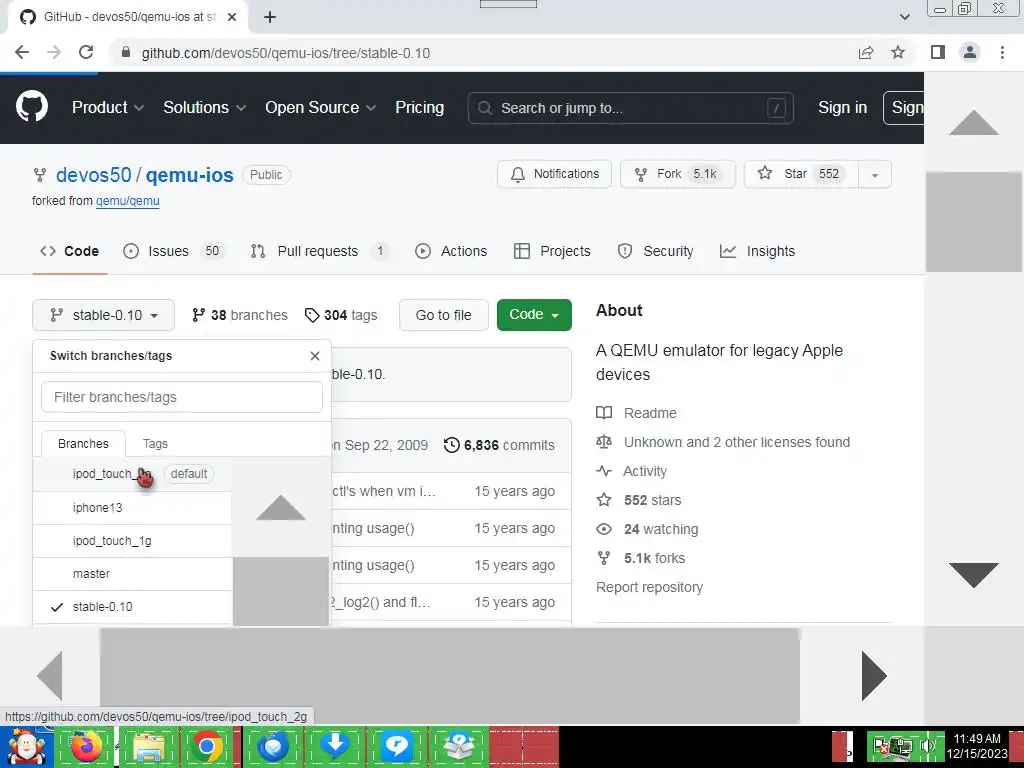Switch to the ipod_touch_2g default branch

point(133,474)
